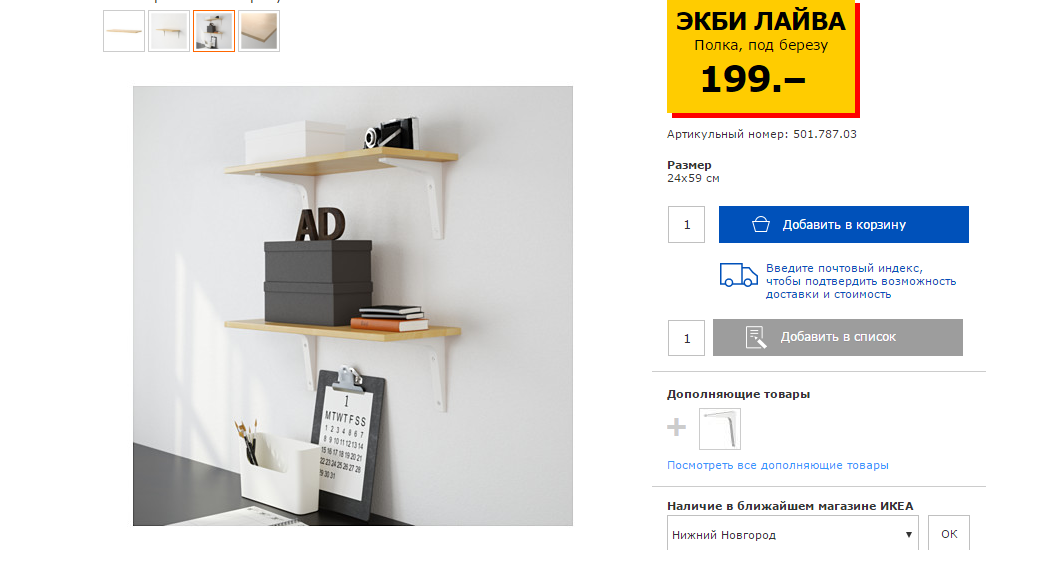Focus the quantity field beside Добавить в корзину
Screen dimensions: 1047x567
pos(686,224)
